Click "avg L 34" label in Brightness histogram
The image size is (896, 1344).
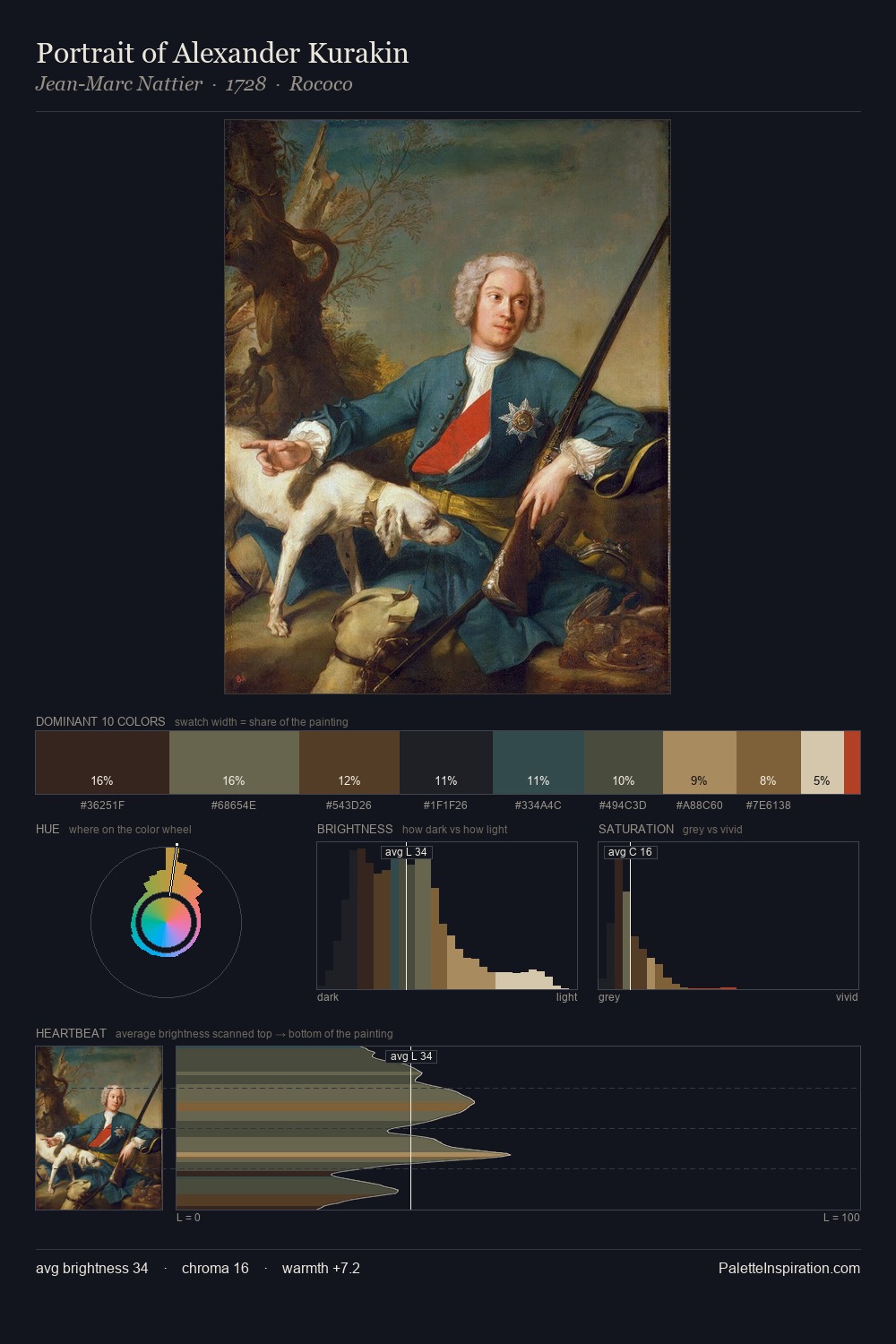[406, 852]
